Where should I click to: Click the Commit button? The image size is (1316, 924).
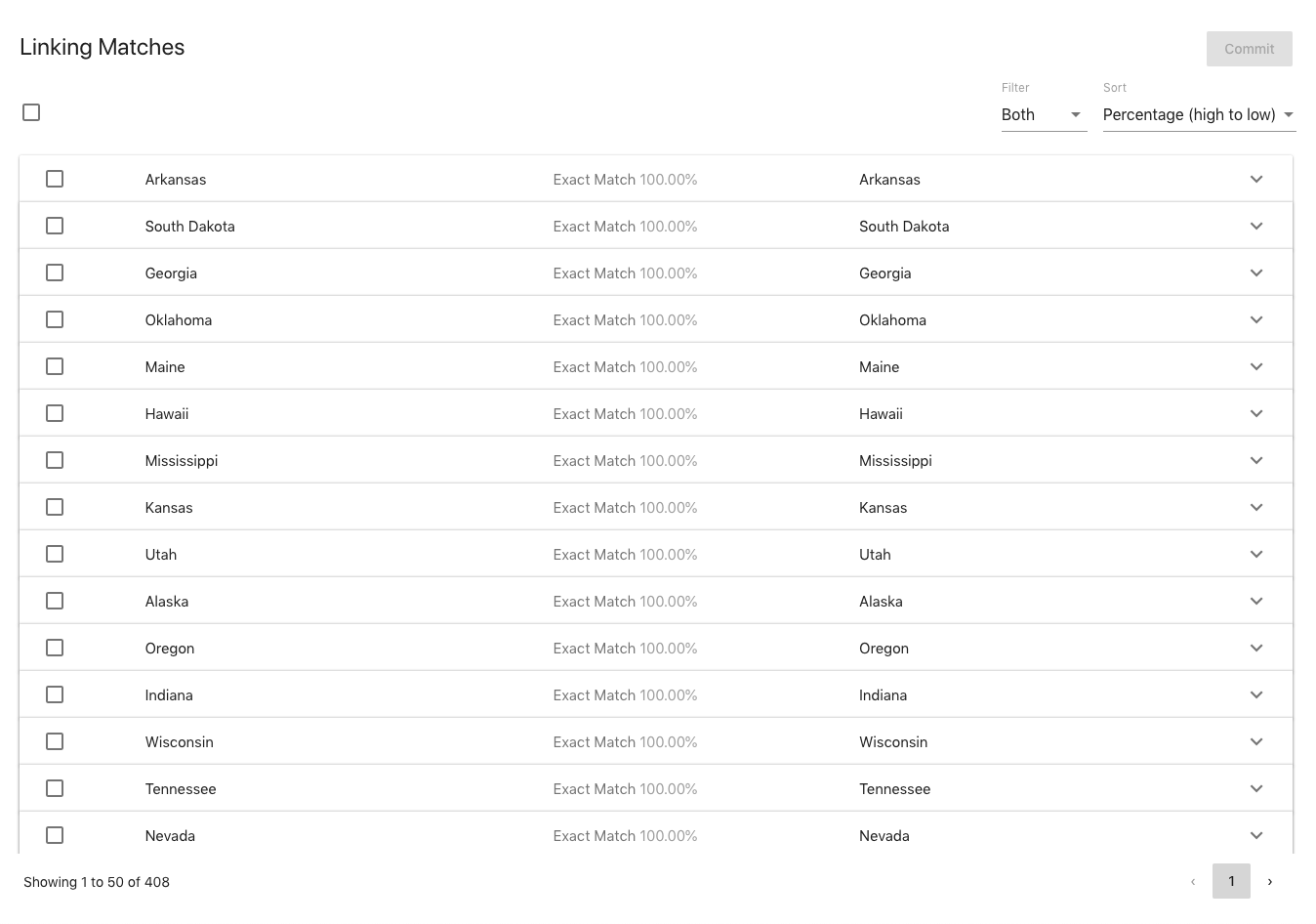[1249, 49]
